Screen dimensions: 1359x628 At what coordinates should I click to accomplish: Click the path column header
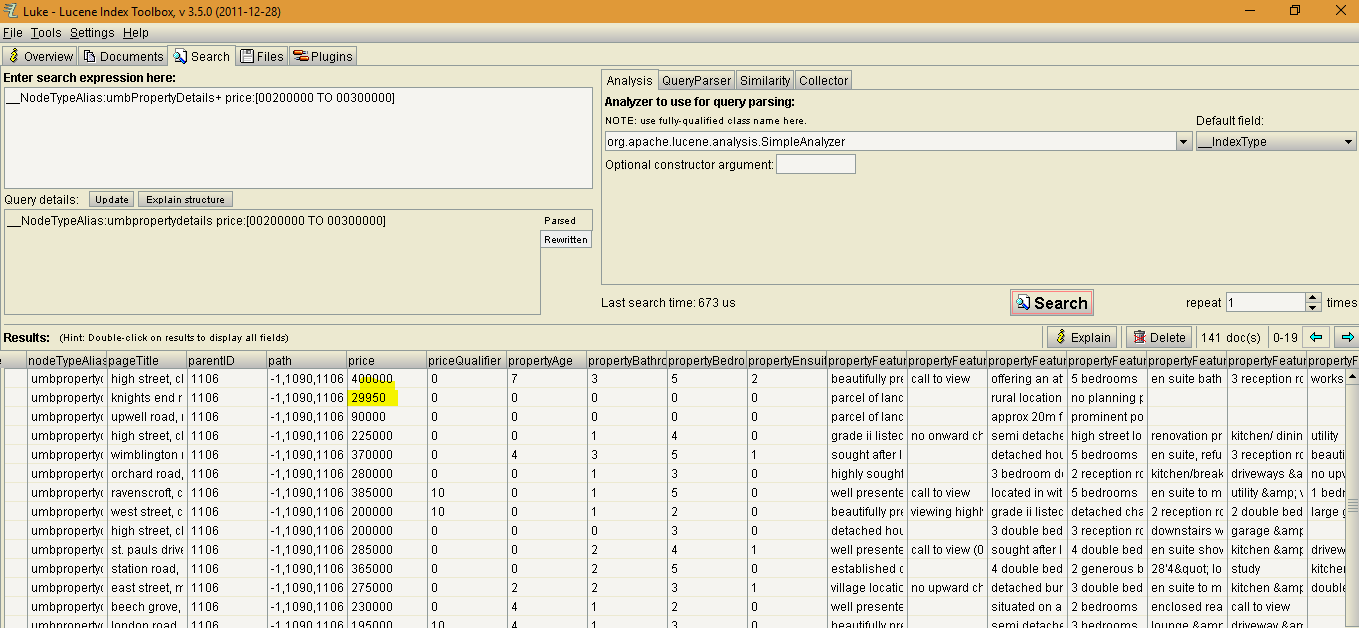(306, 360)
